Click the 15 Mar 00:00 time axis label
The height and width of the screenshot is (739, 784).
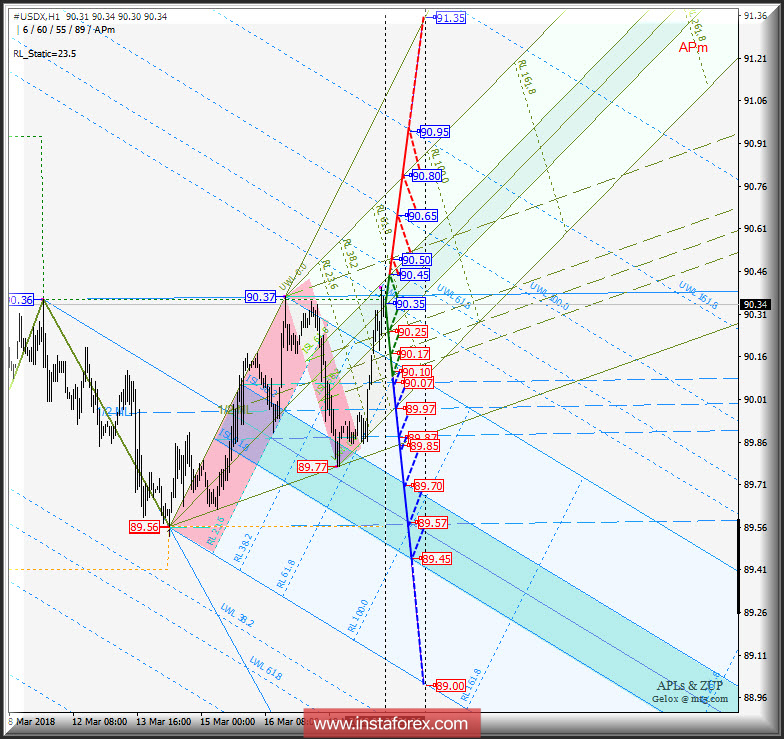(228, 722)
